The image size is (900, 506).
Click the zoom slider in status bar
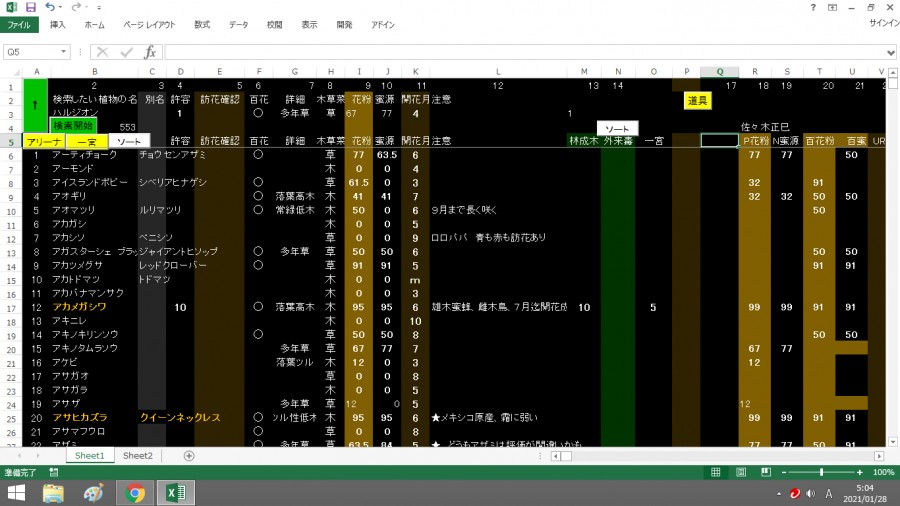point(821,472)
